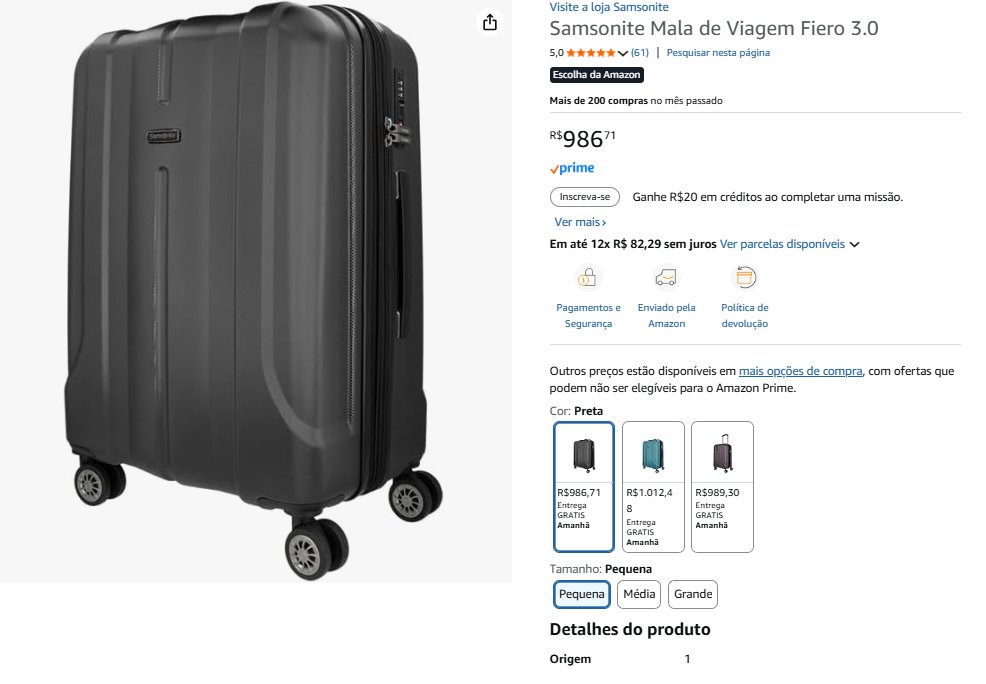The image size is (986, 684).
Task: Click the Pagamentos e Segurança padlock icon
Action: coord(588,277)
